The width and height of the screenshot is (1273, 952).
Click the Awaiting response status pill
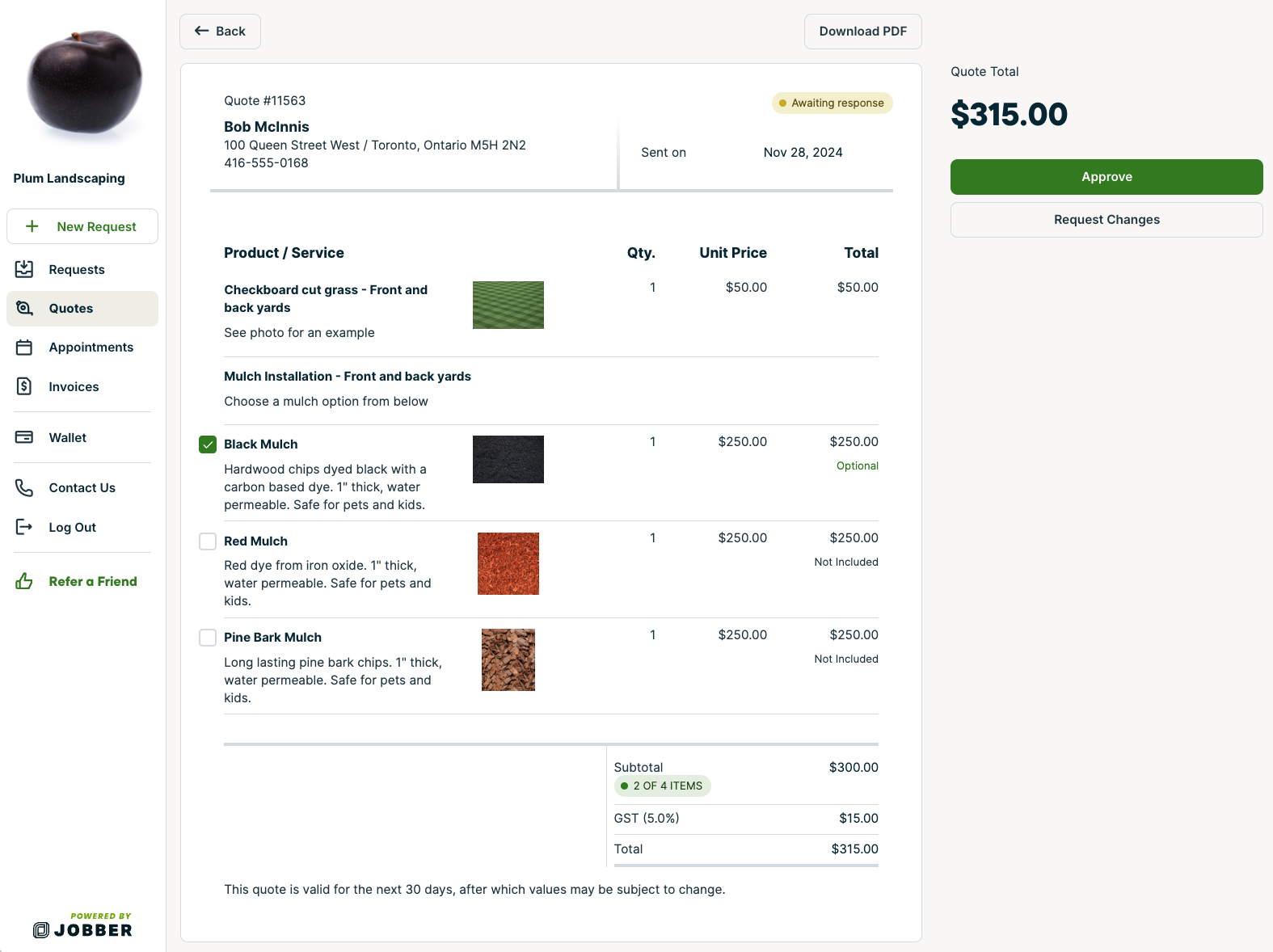(832, 103)
